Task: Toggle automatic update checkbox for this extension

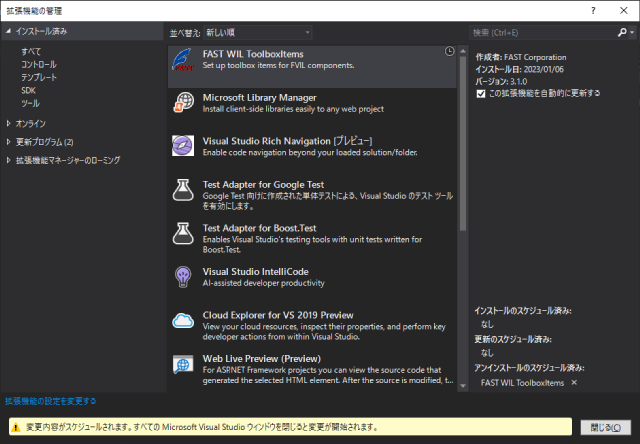Action: click(481, 94)
